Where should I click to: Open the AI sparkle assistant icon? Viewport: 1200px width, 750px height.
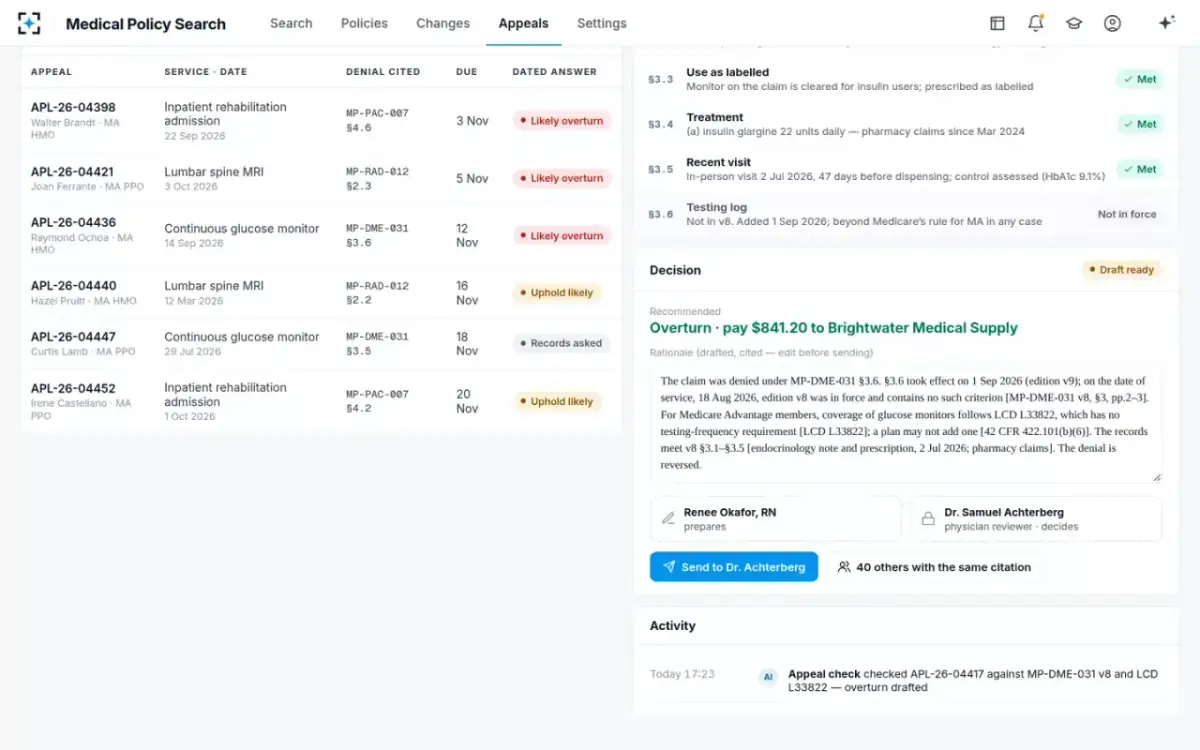click(1166, 23)
